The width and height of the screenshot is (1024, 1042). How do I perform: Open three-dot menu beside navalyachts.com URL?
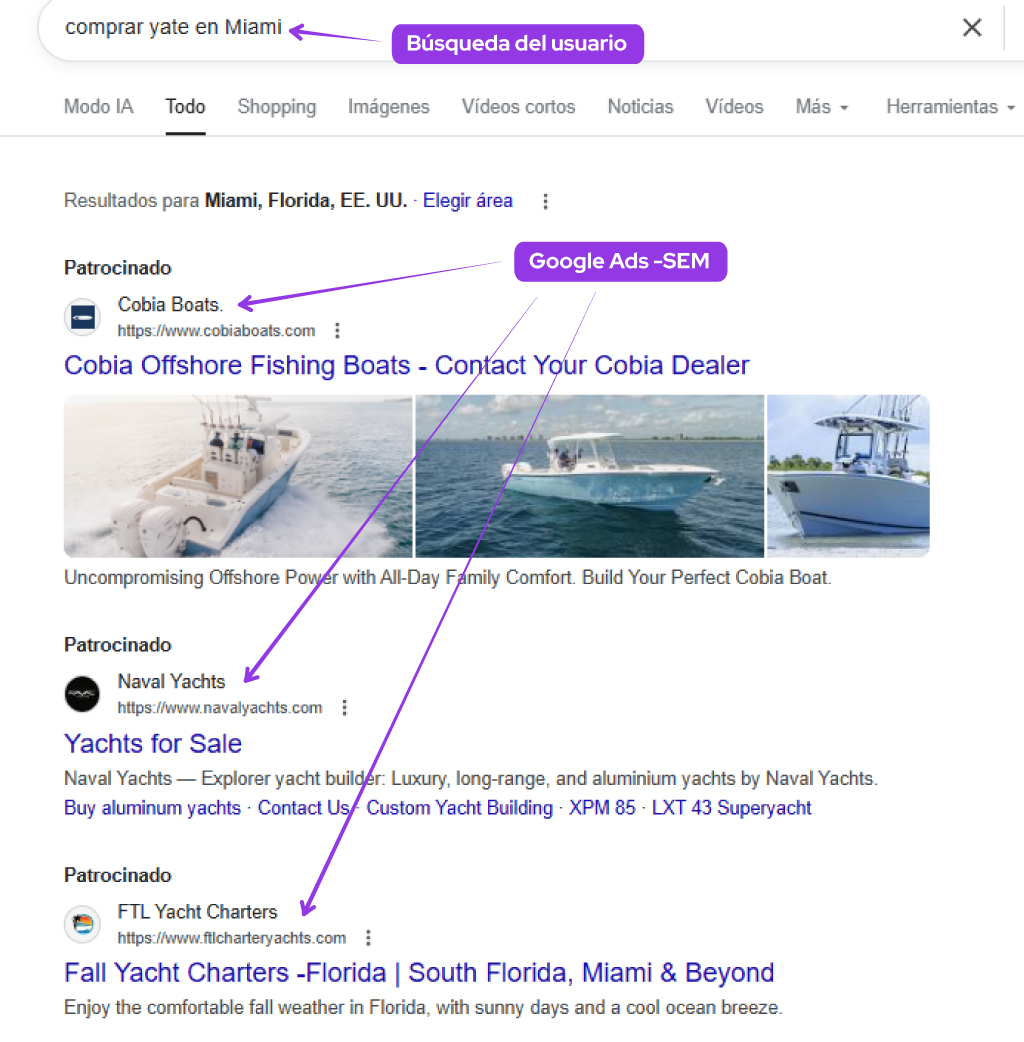point(345,708)
